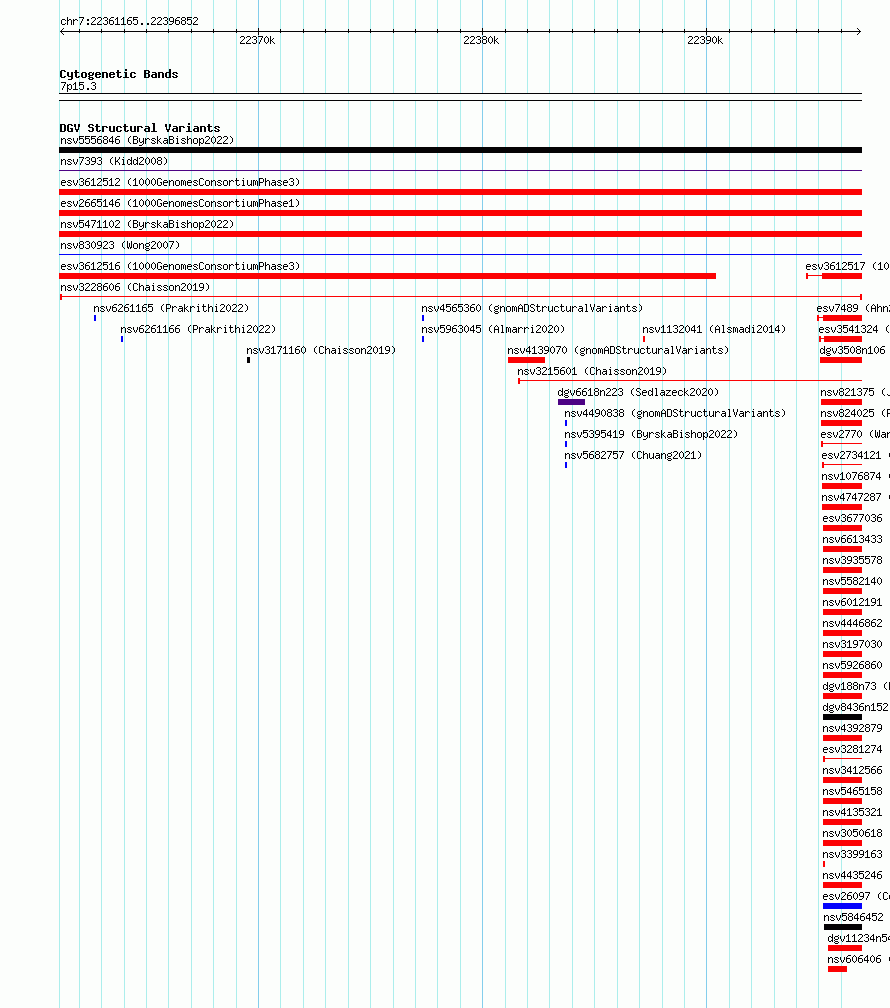This screenshot has width=890, height=1008.
Task: Open nsv3228606 (Chaisson2019) variant label
Action: tap(135, 287)
